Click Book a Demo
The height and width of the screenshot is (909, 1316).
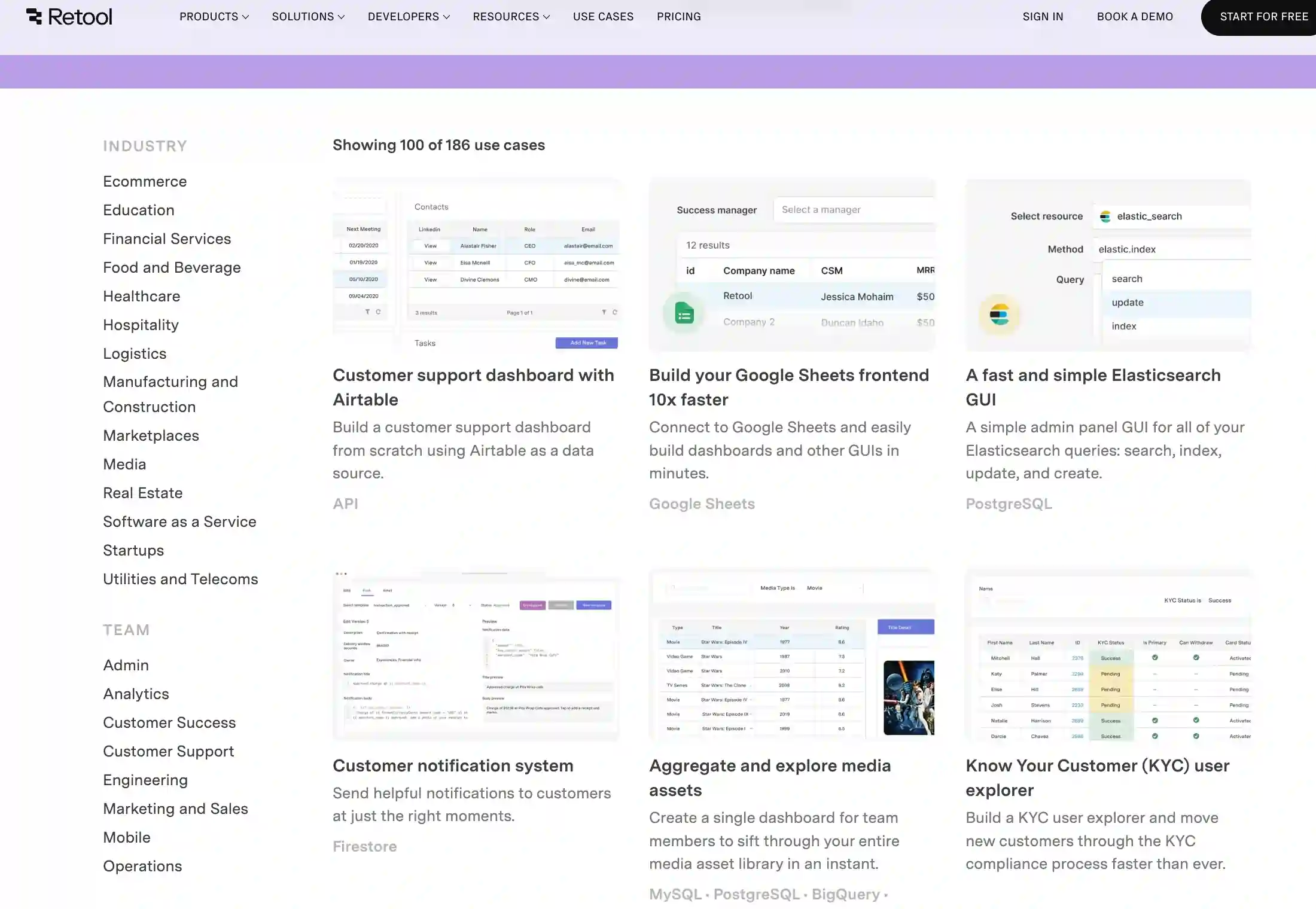pos(1135,17)
